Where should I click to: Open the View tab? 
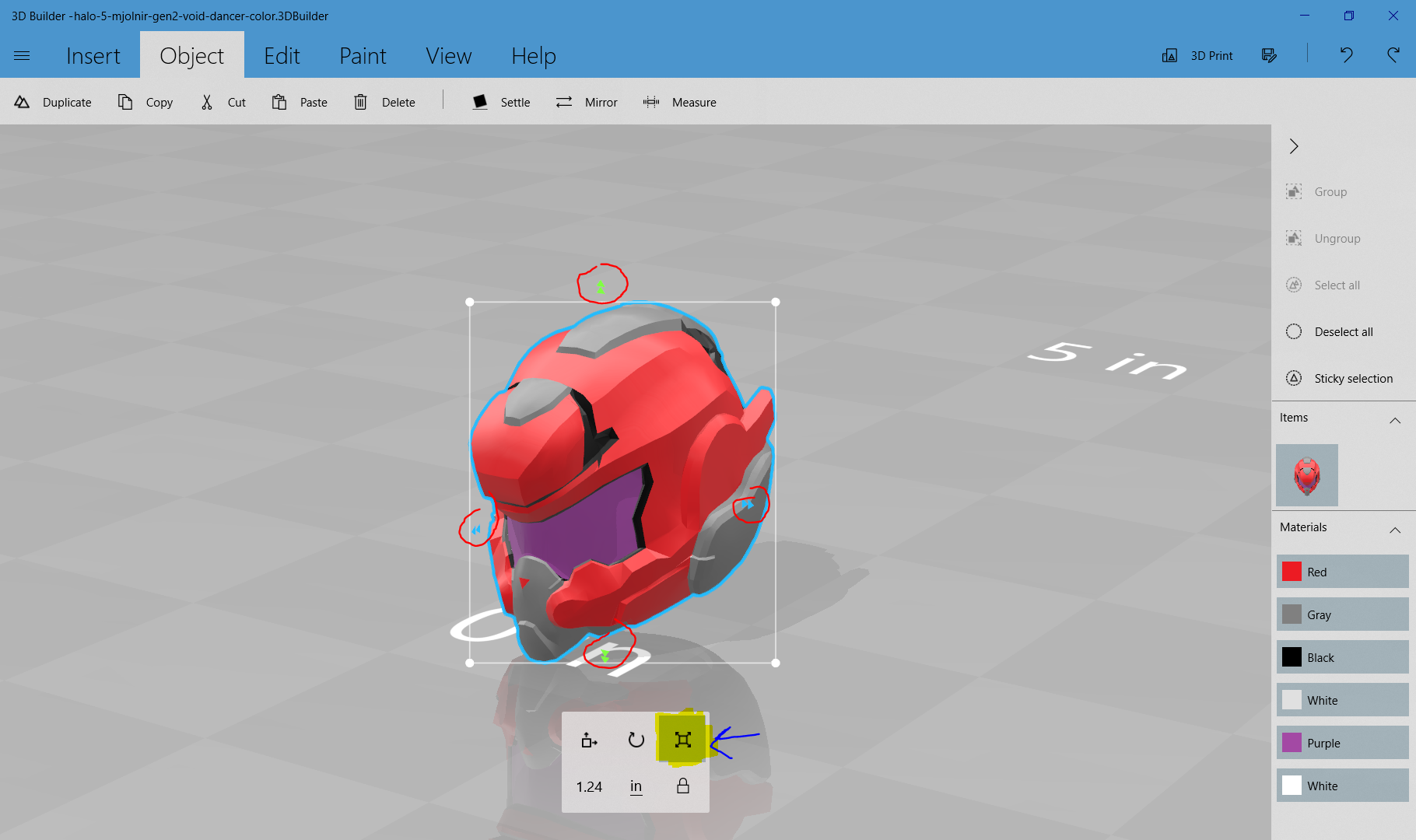[x=448, y=55]
